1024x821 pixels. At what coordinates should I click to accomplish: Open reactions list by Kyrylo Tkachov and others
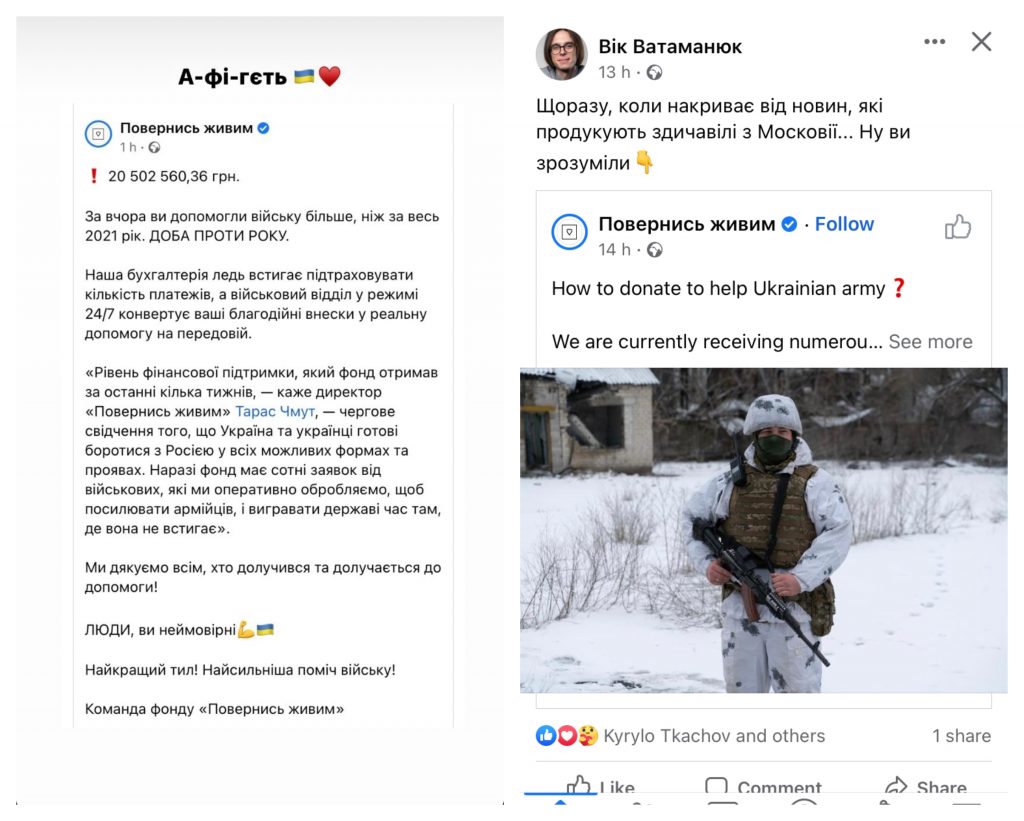pos(714,736)
